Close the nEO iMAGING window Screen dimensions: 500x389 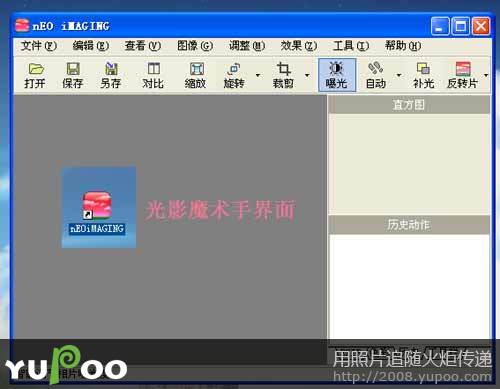481,26
